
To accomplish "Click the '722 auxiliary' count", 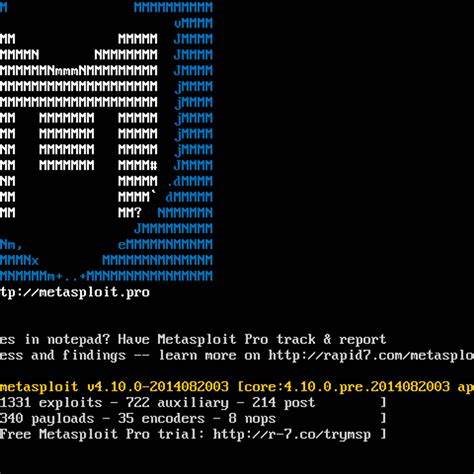I will pyautogui.click(x=177, y=403).
